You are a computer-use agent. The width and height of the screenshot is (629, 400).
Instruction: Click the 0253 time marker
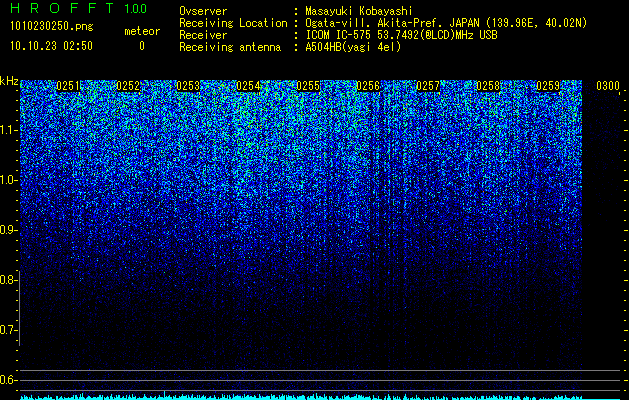[x=188, y=86]
